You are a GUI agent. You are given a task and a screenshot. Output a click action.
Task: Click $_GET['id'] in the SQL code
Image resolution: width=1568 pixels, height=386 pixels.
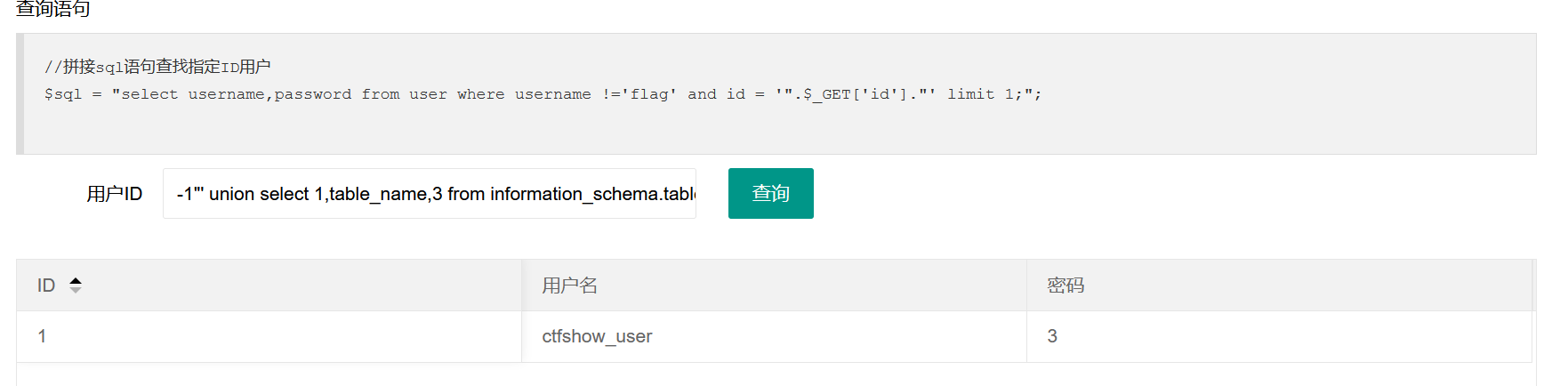856,94
